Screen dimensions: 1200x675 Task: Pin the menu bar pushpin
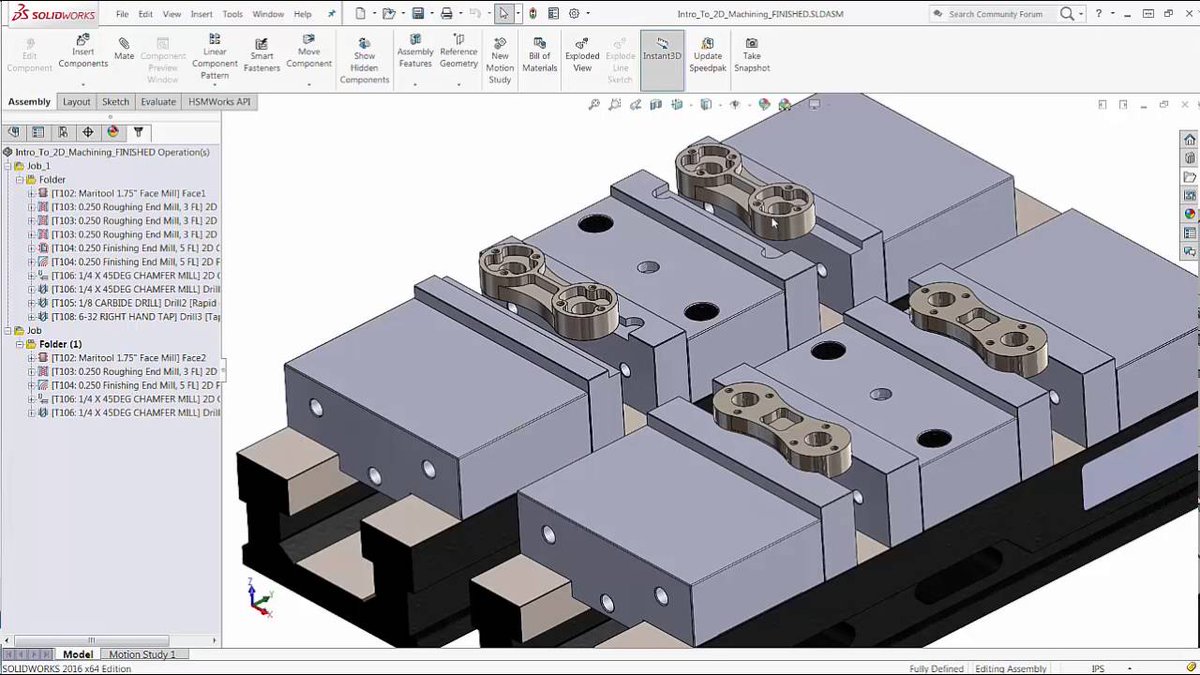(x=331, y=14)
